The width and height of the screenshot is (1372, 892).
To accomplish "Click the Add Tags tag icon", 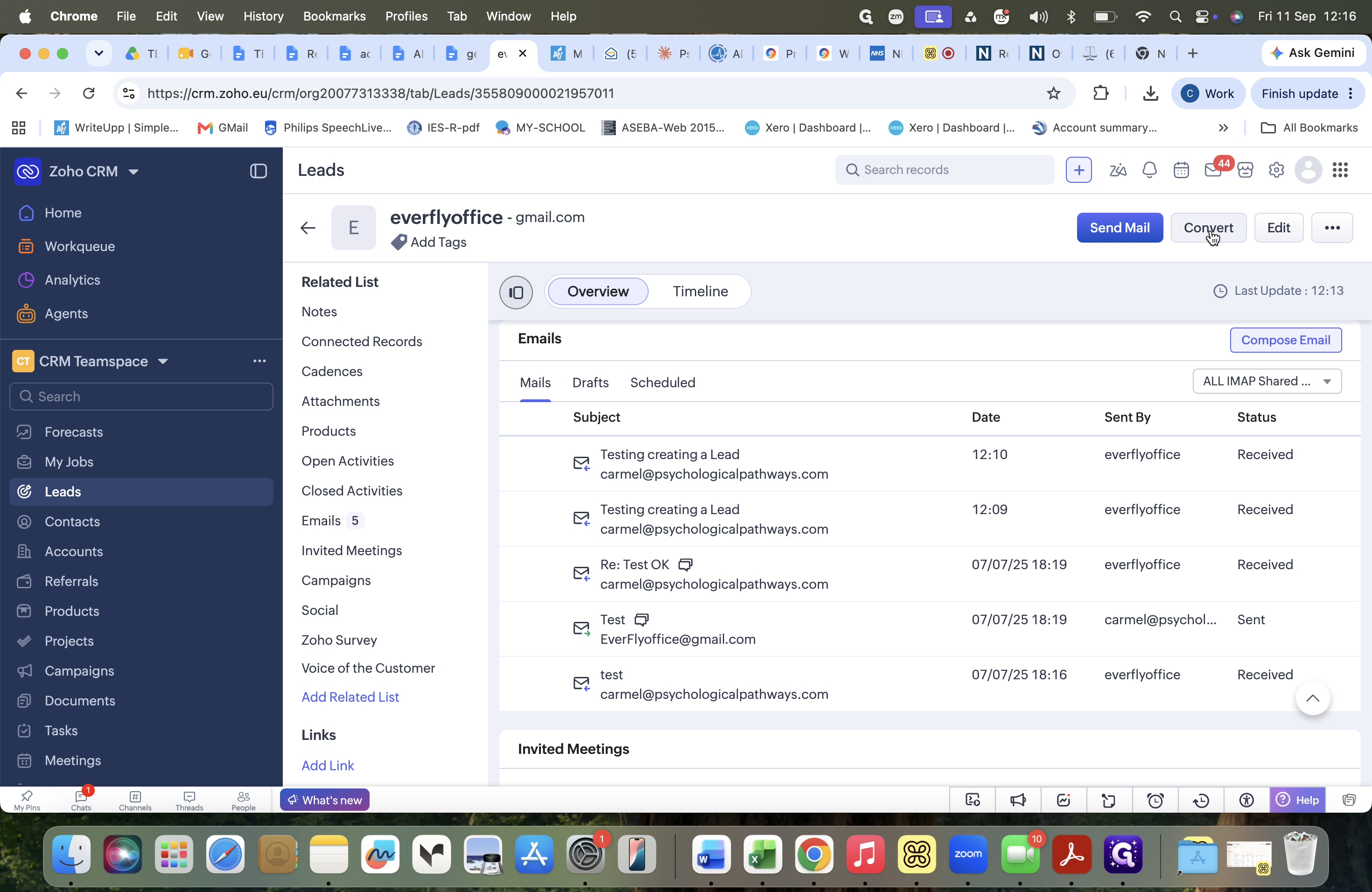I will [399, 242].
